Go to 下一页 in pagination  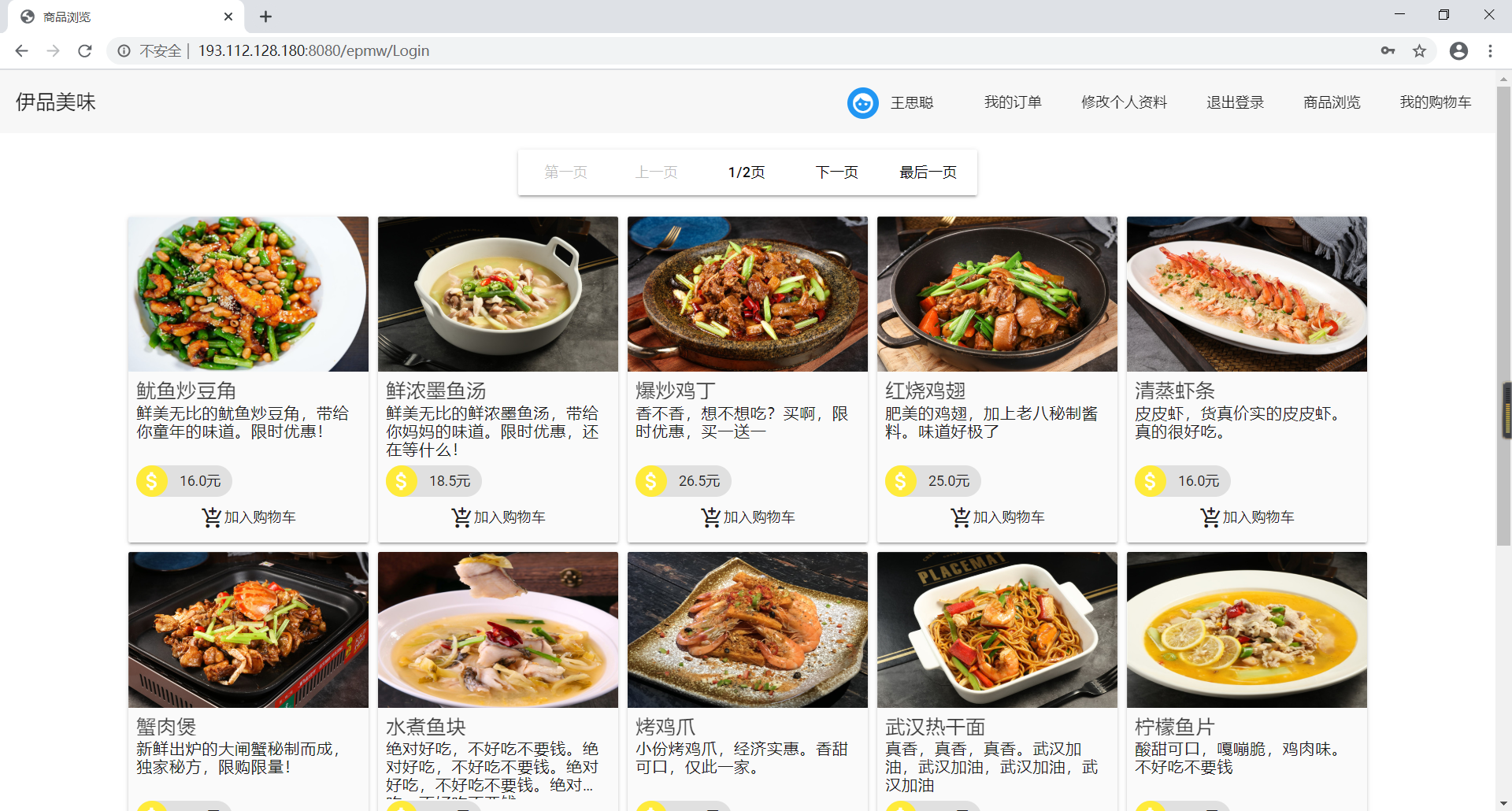pos(836,172)
